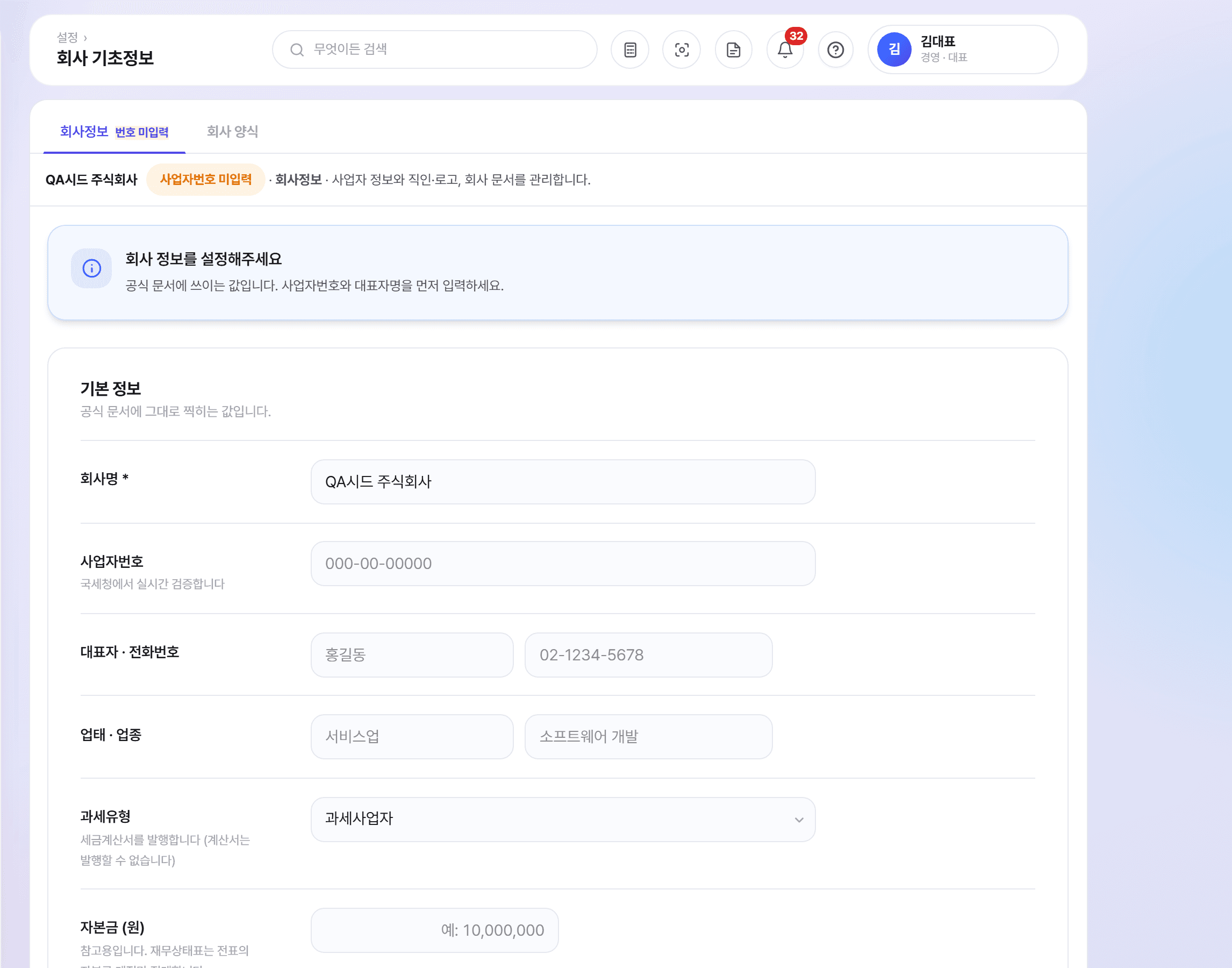Click the 회사 정보를 설정해주세요 banner title
Viewport: 1232px width, 968px height.
[x=203, y=259]
